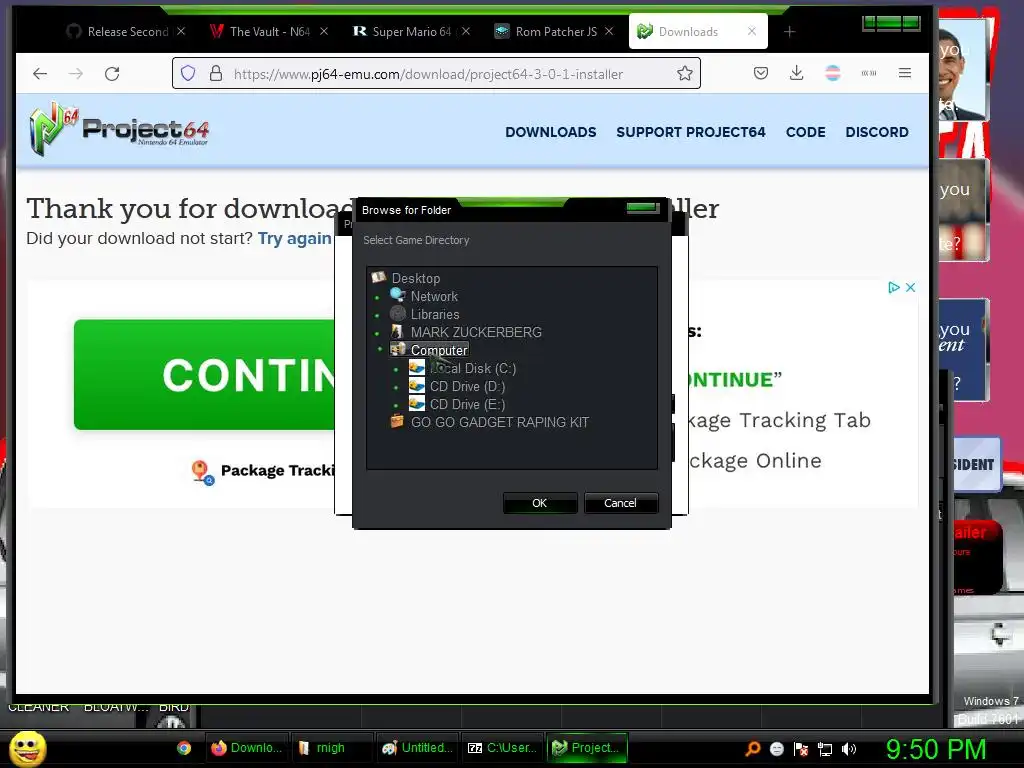This screenshot has width=1024, height=768.
Task: Select the Desktop row label in tree
Action: pos(415,278)
